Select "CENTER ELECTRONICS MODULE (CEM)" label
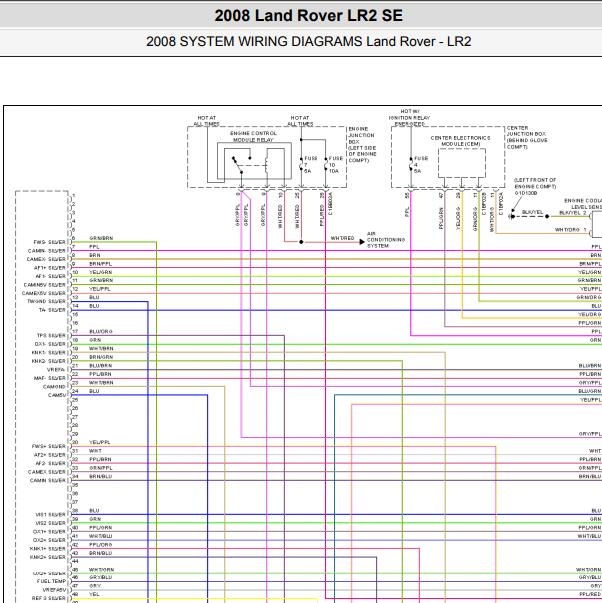 click(x=460, y=141)
